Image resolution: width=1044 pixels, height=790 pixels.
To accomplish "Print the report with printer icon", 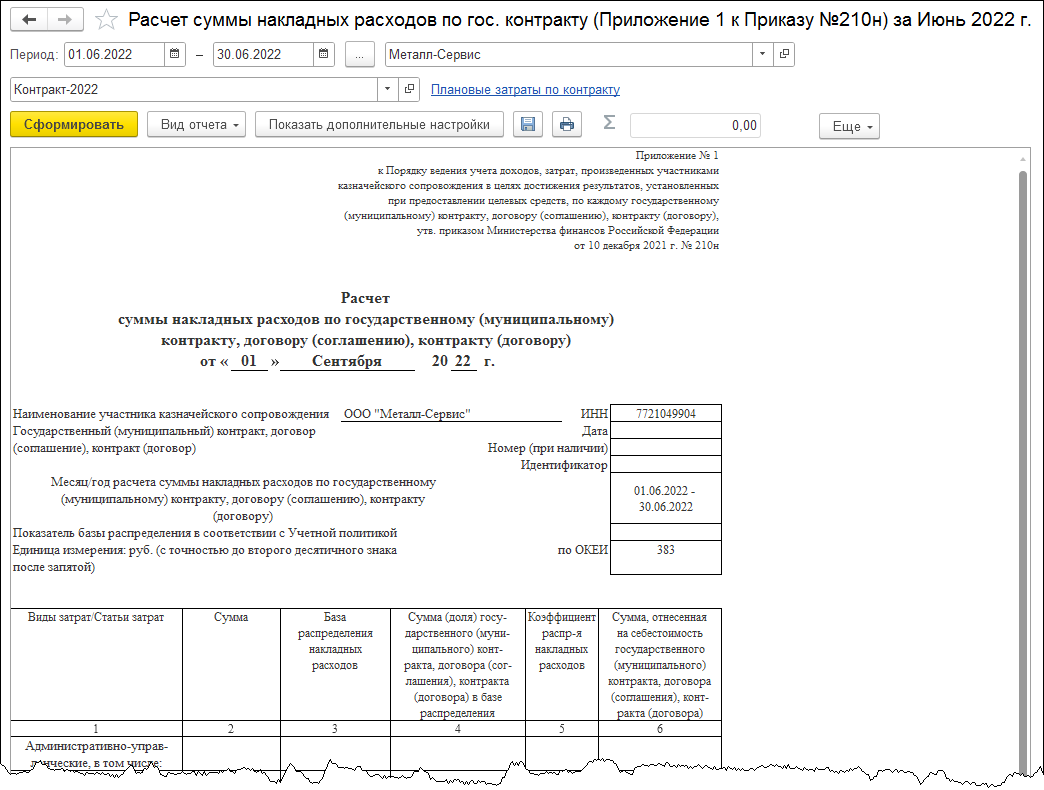I will [x=567, y=124].
